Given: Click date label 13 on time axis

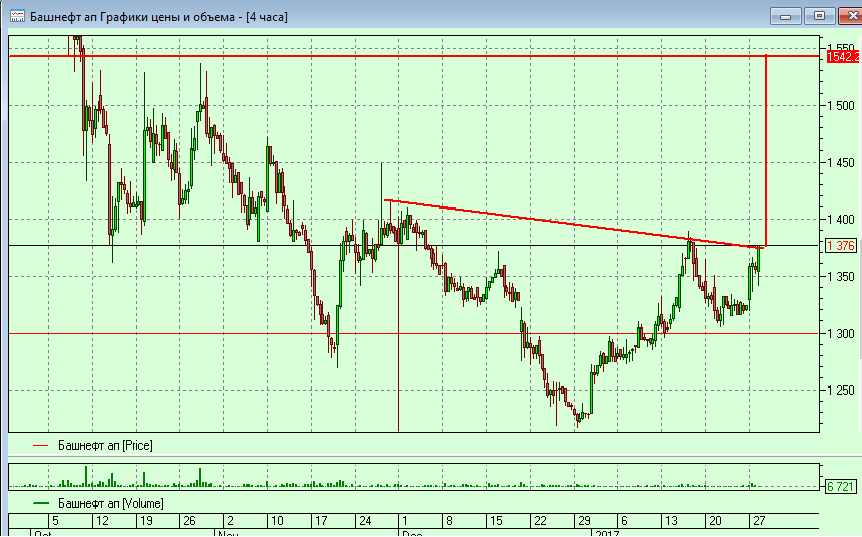Looking at the screenshot, I should (x=671, y=521).
